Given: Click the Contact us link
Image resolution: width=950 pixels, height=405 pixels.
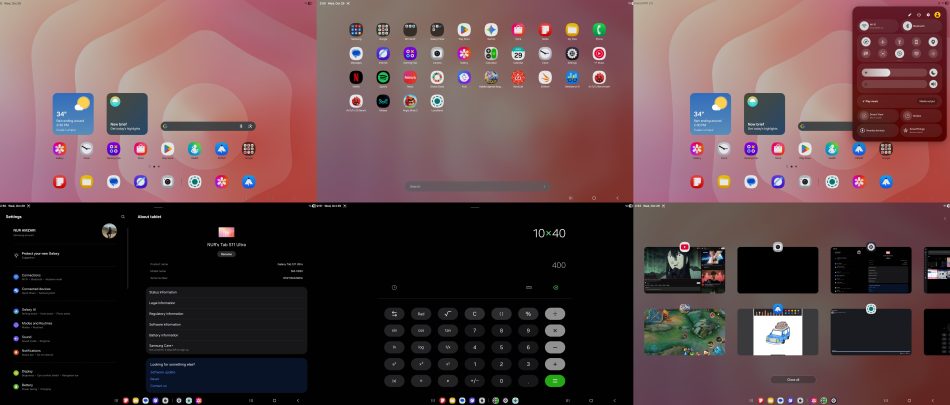Looking at the screenshot, I should click(158, 386).
